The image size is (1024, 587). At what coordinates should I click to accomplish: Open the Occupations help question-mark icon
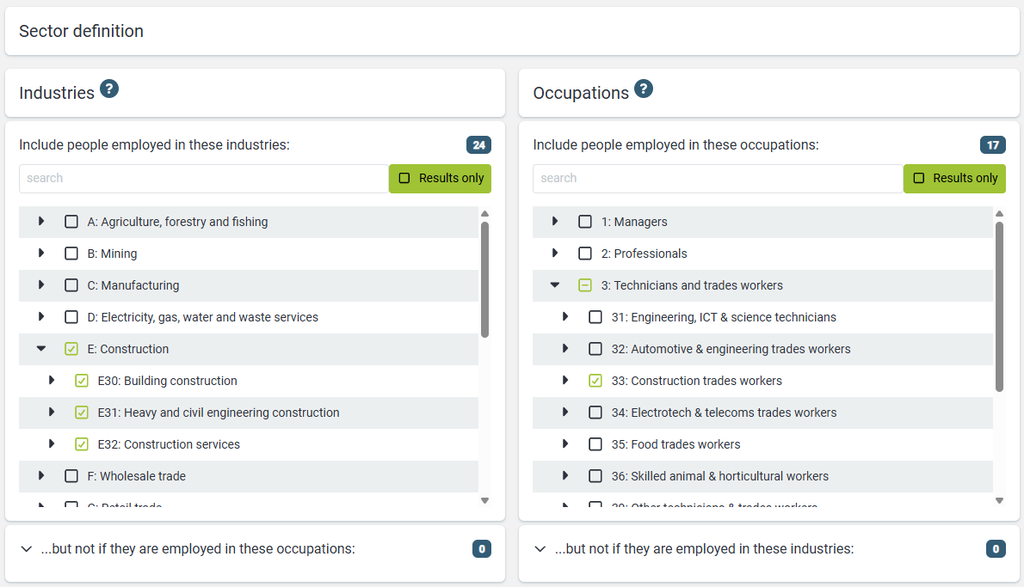coord(643,89)
